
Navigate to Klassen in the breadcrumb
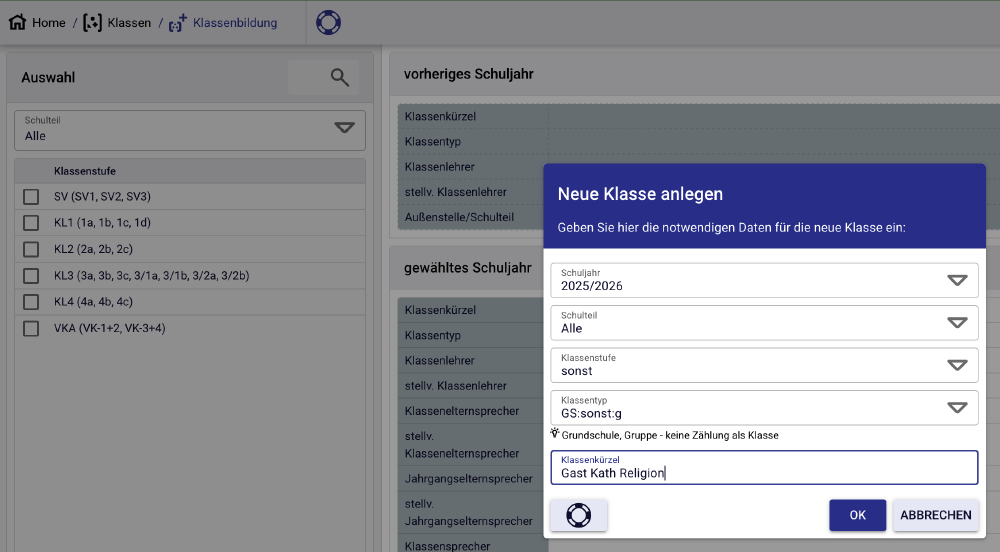coord(129,22)
